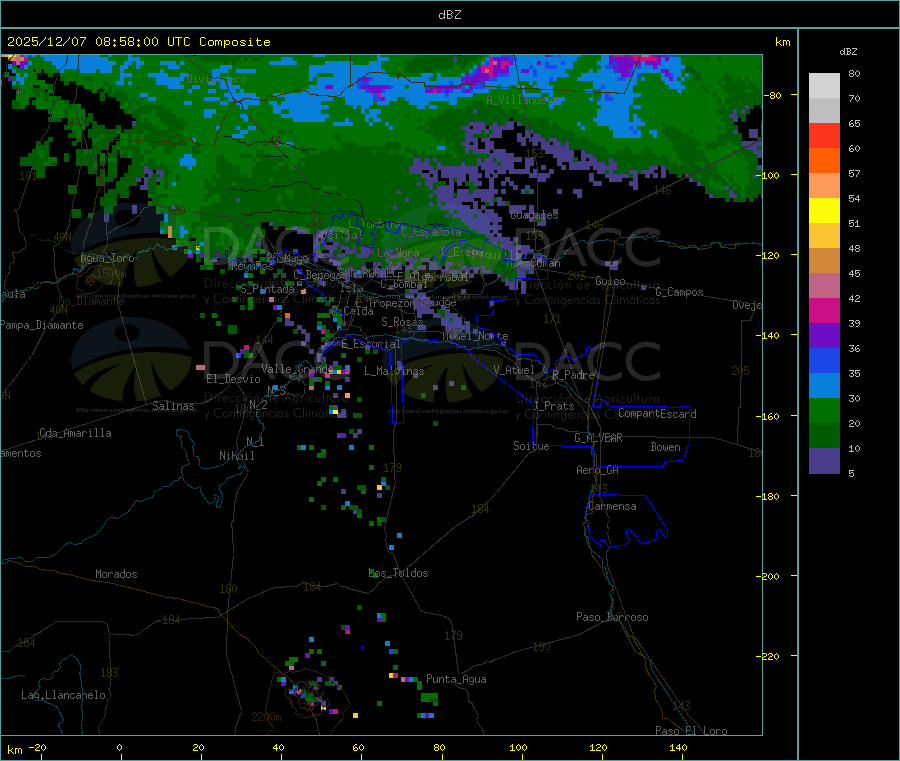Click the Guadales map label

point(534,215)
